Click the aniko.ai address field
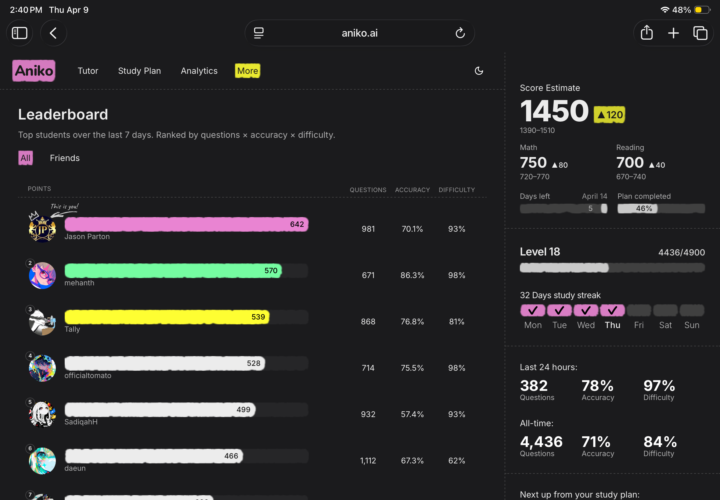 (x=360, y=33)
